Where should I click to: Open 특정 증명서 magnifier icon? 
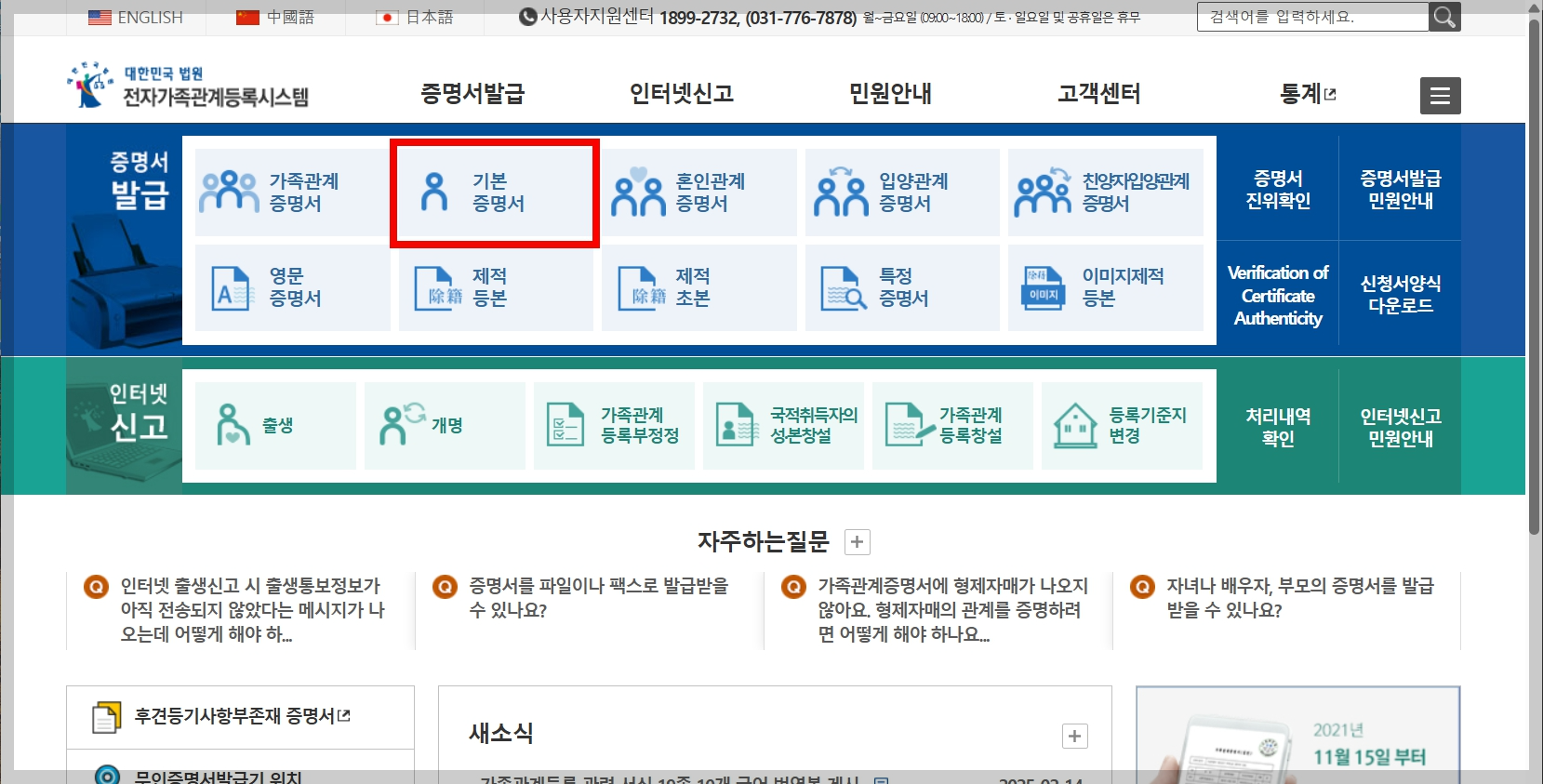click(844, 287)
